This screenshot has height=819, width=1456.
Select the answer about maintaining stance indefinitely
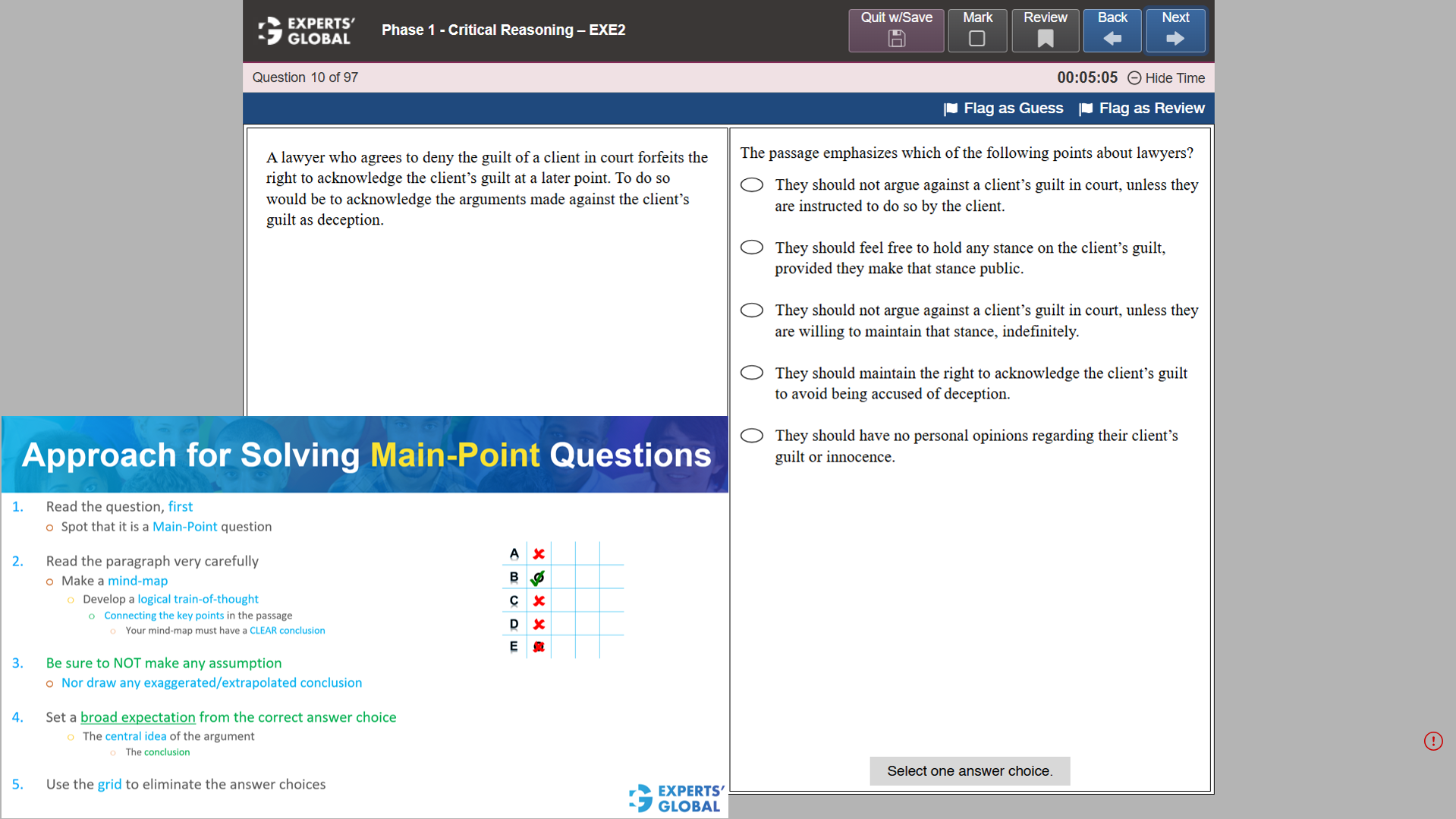click(752, 310)
